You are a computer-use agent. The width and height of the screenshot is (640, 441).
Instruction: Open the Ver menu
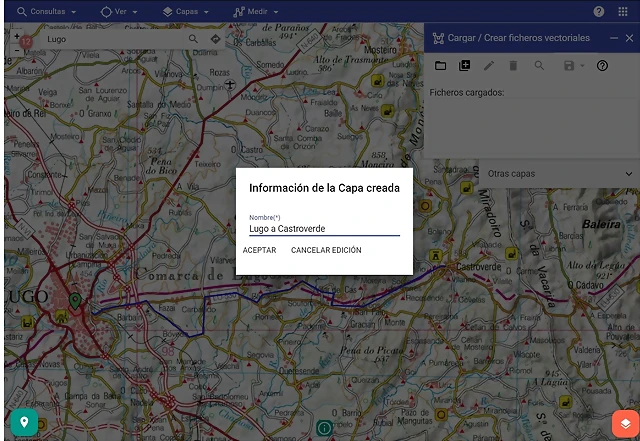(x=119, y=11)
